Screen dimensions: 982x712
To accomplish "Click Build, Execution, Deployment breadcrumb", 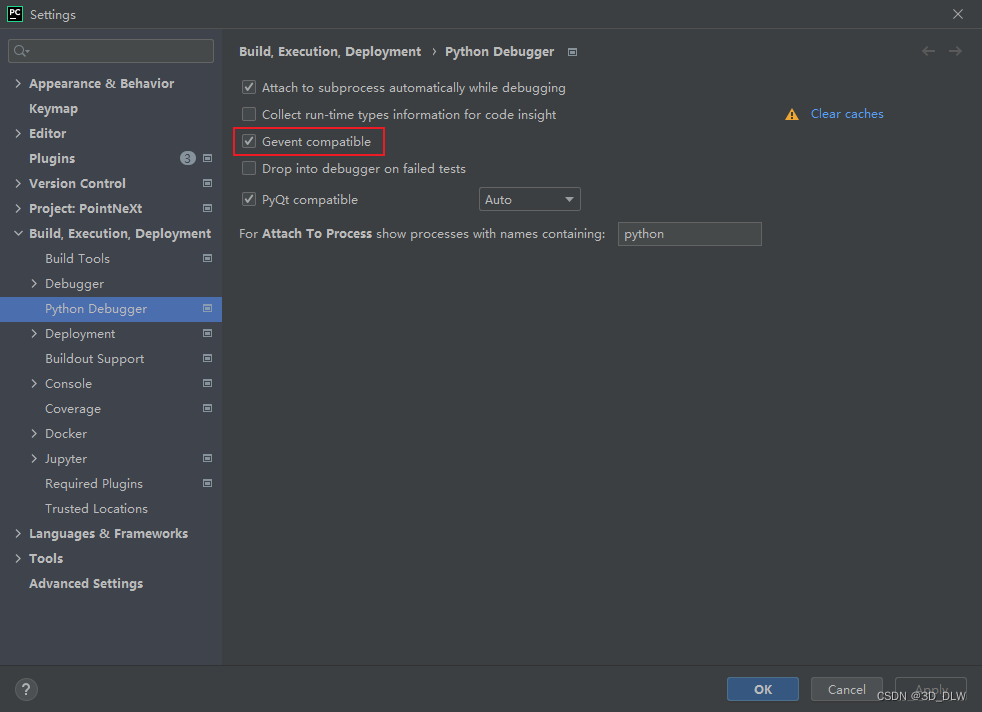I will [330, 52].
